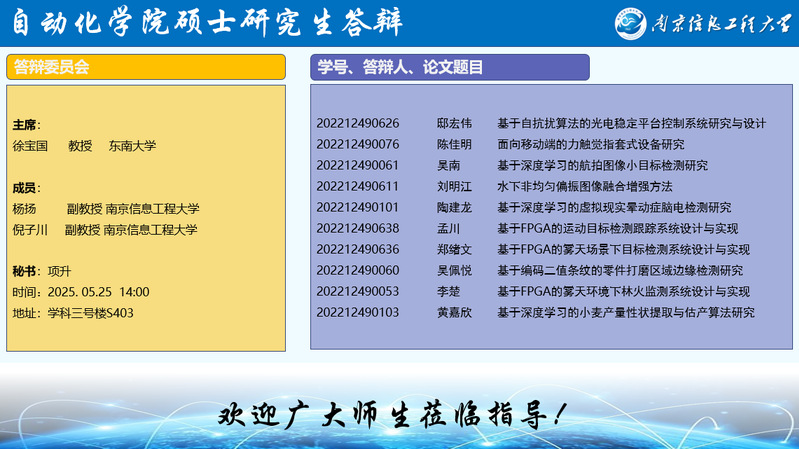
Task: Click the secretary name 项升
Action: click(60, 271)
